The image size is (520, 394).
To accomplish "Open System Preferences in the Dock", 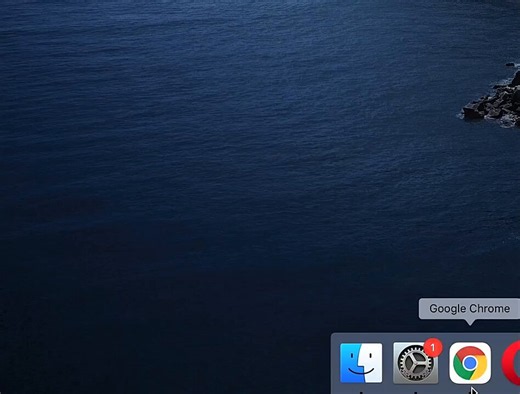I will pos(416,363).
